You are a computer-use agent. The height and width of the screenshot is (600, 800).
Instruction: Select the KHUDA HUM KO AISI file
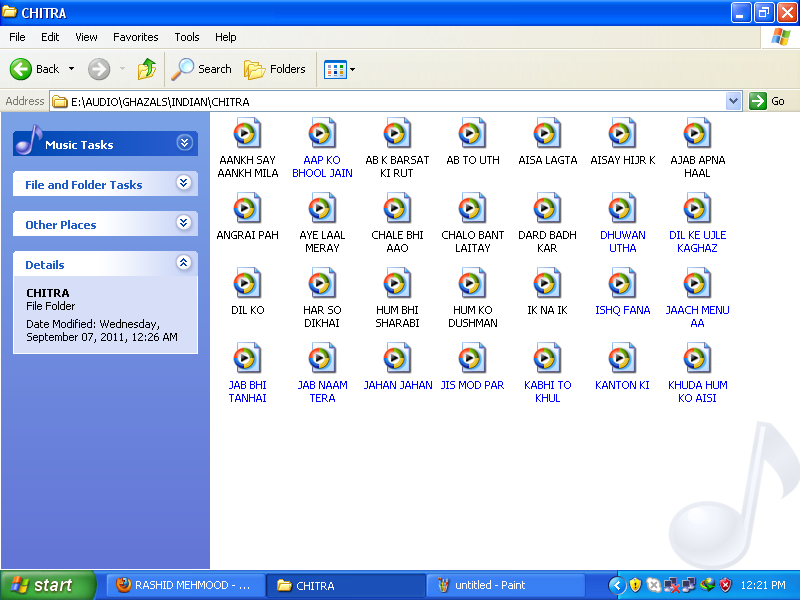point(697,359)
